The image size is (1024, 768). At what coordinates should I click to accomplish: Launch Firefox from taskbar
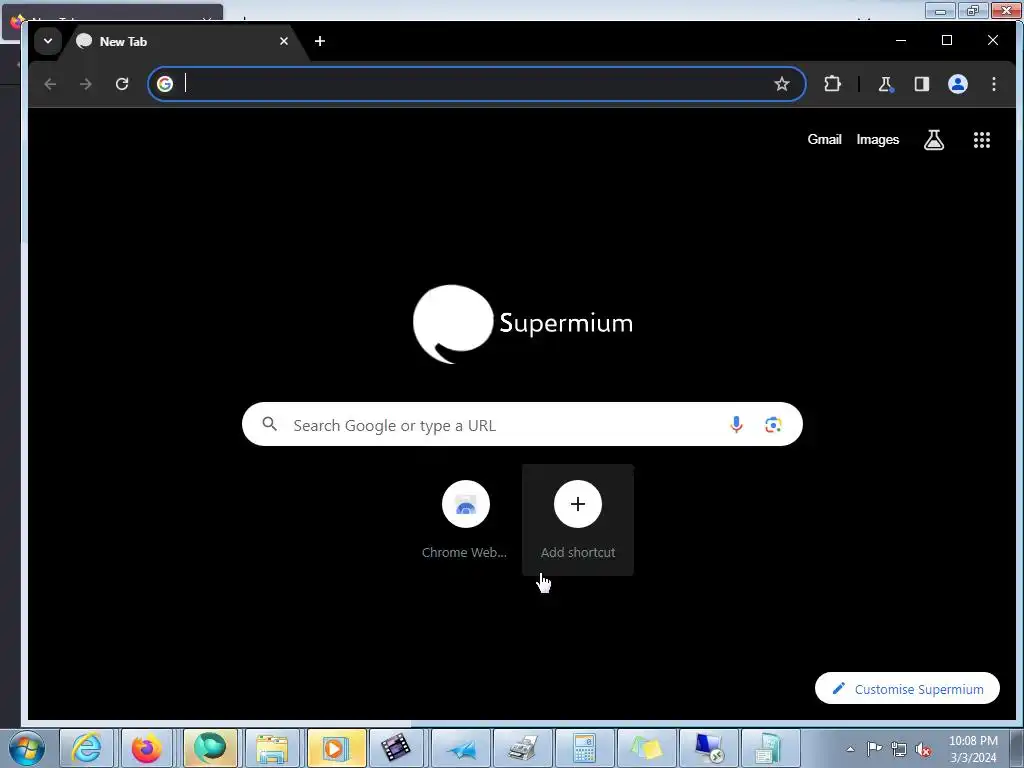click(147, 748)
